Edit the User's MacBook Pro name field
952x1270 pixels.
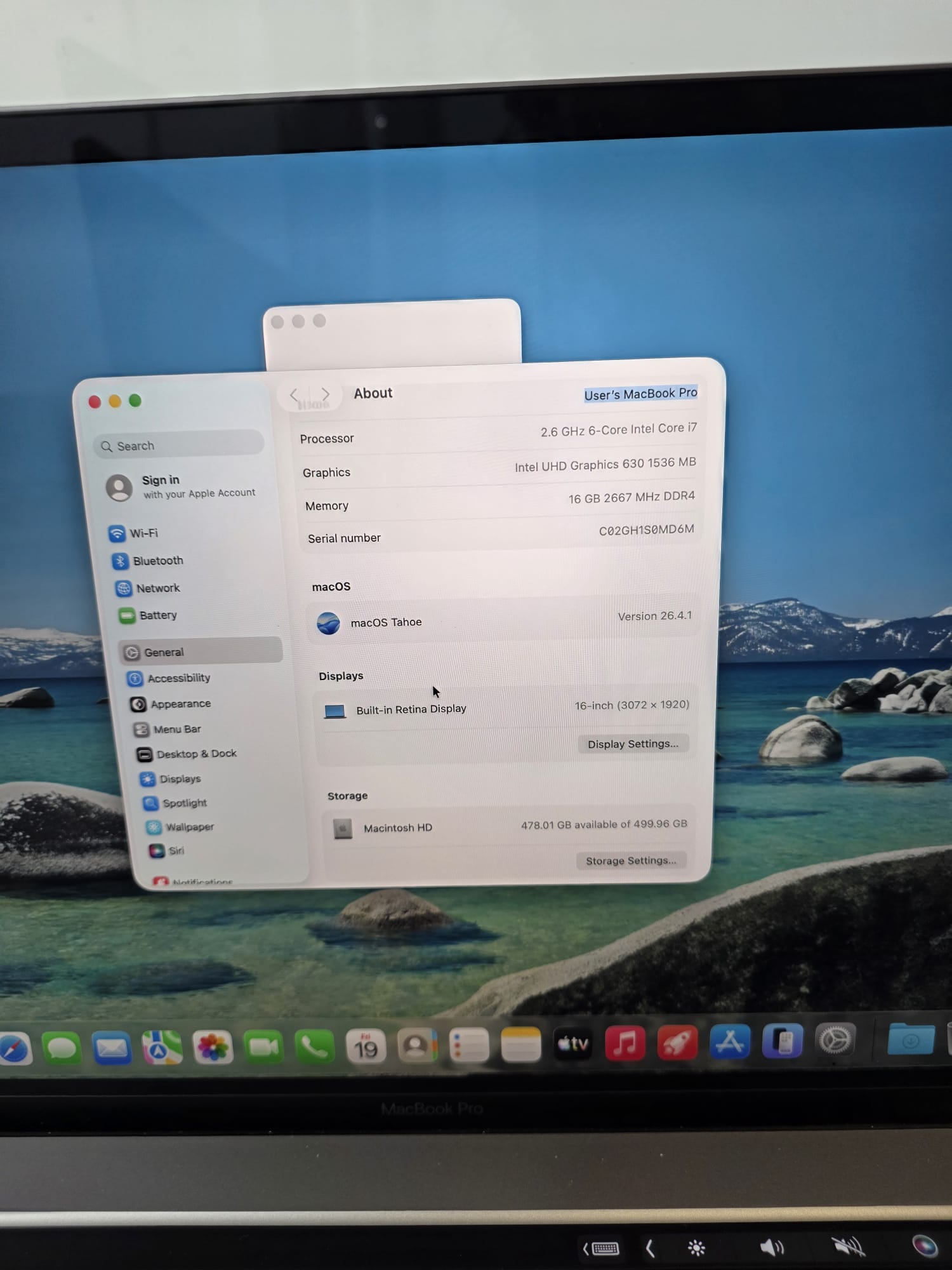[640, 394]
